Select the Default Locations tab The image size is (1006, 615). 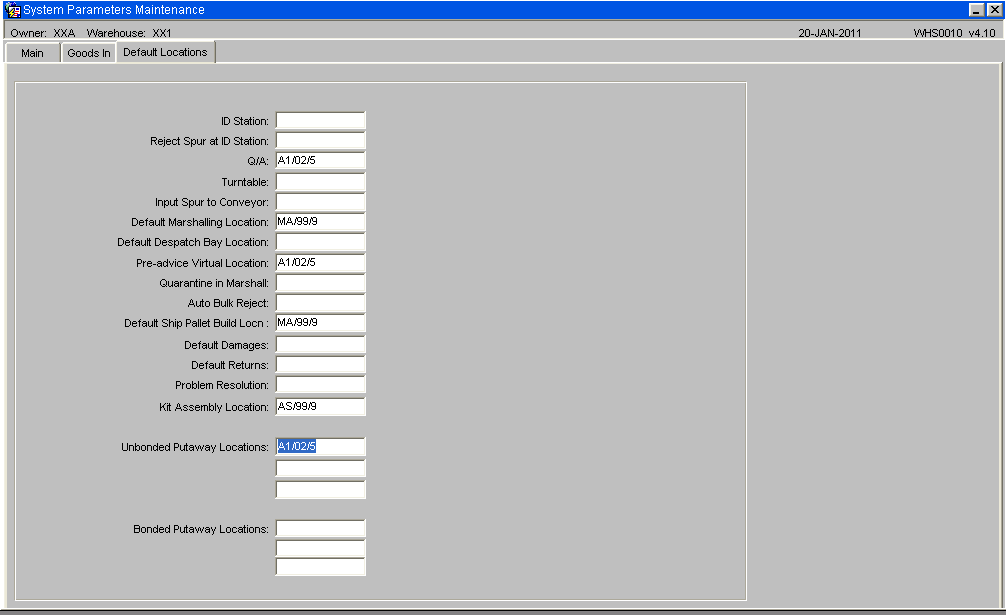tap(166, 52)
